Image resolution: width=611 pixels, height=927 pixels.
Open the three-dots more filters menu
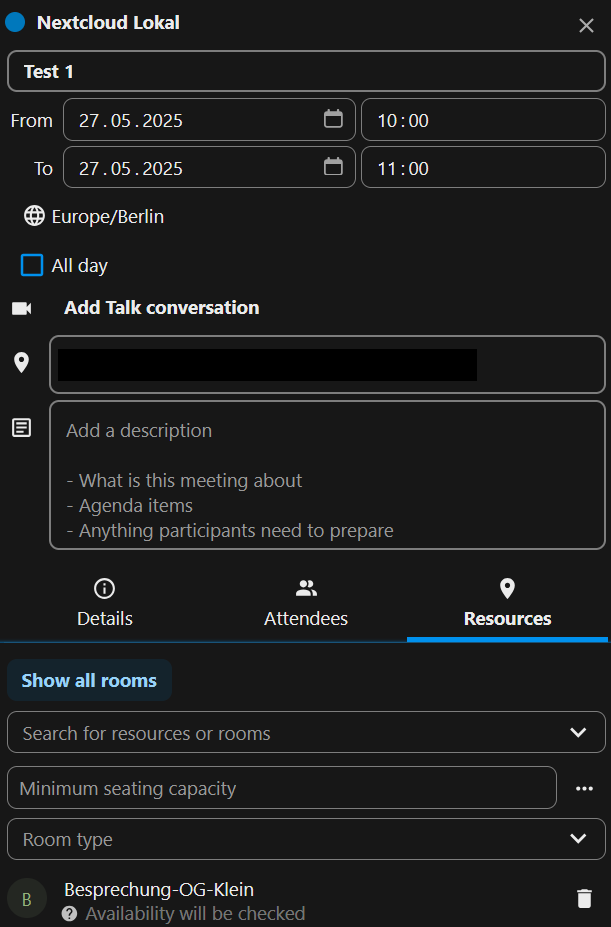pos(584,788)
